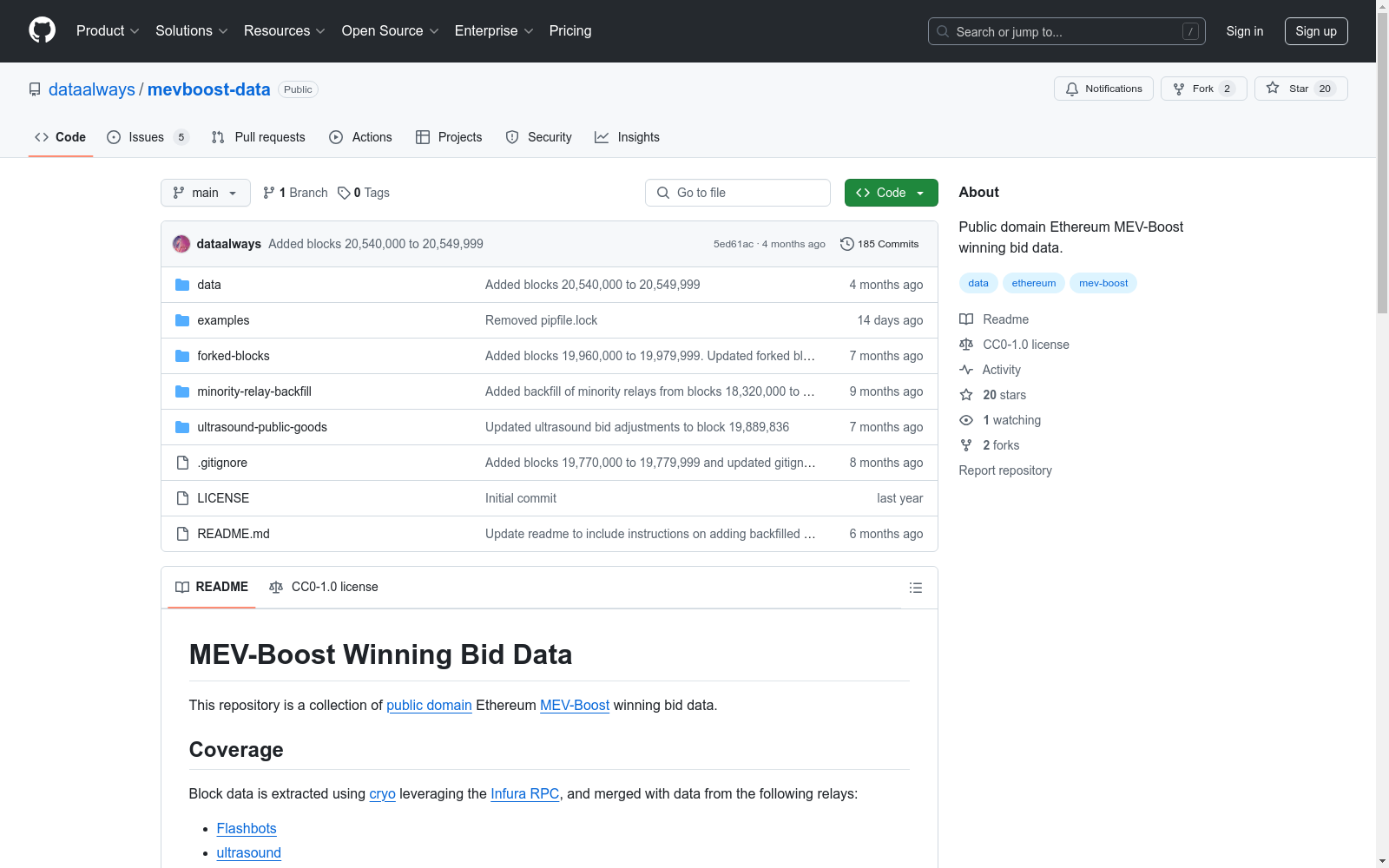View the 185 Commits history
Screen dimensions: 1389x868
click(879, 244)
